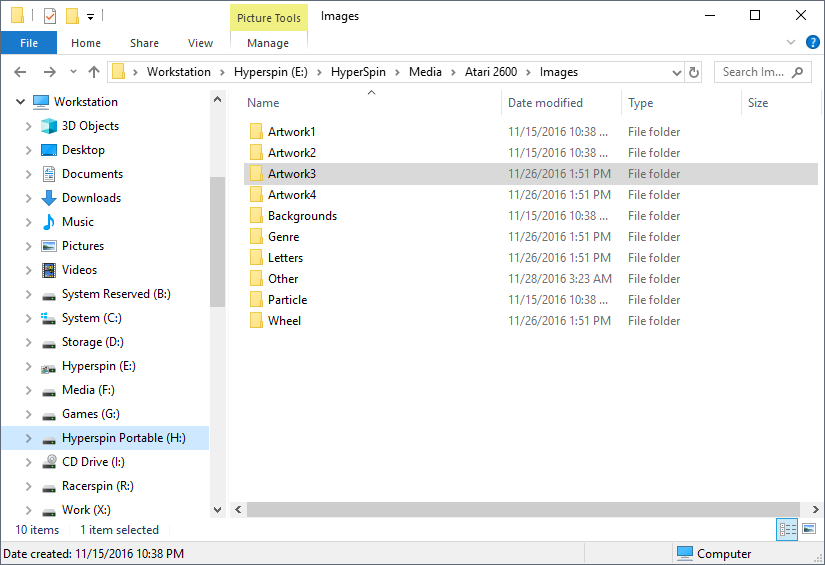Click the Up one level arrow
The height and width of the screenshot is (565, 825).
(x=94, y=72)
